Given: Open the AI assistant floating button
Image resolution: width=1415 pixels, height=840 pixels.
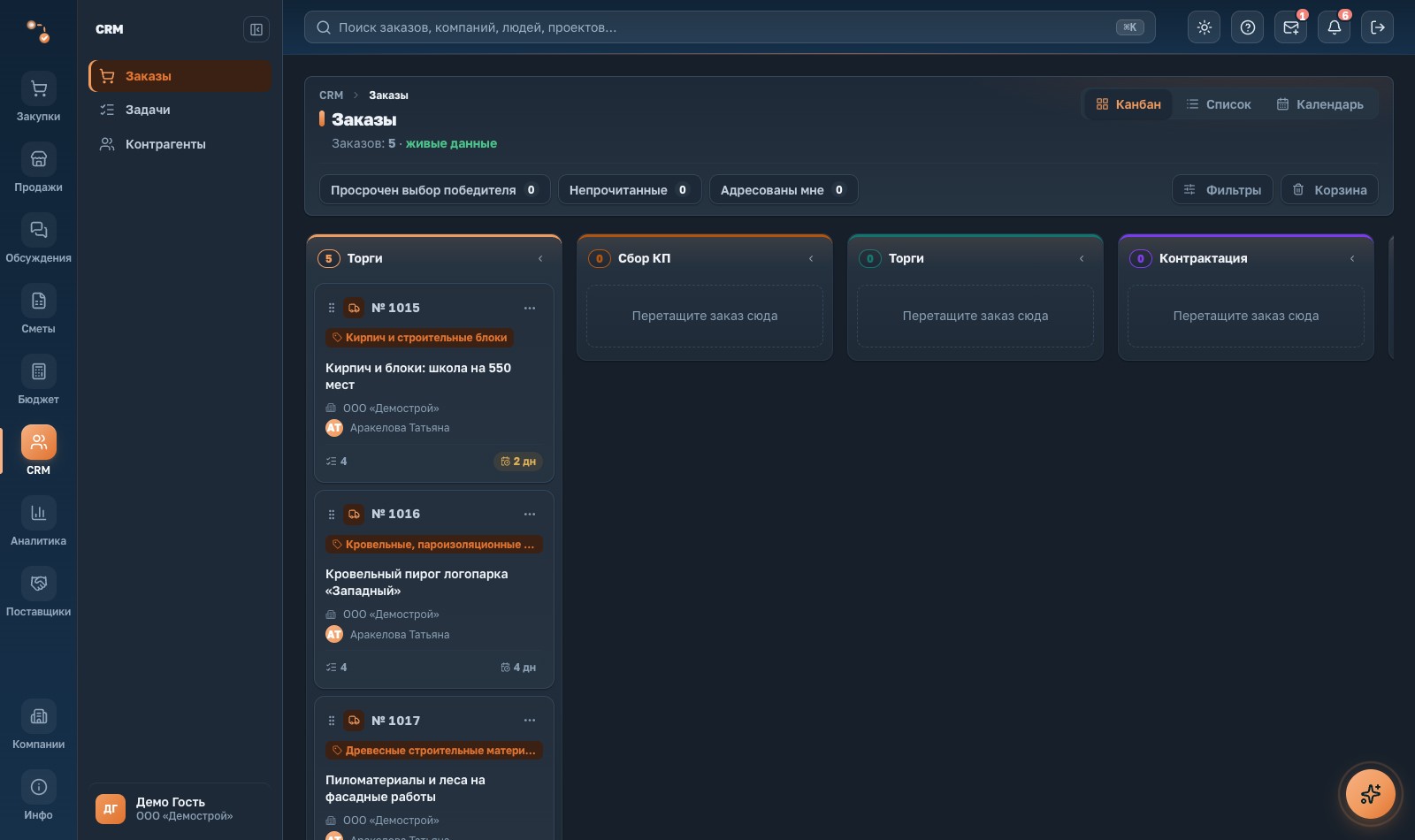Looking at the screenshot, I should 1370,794.
